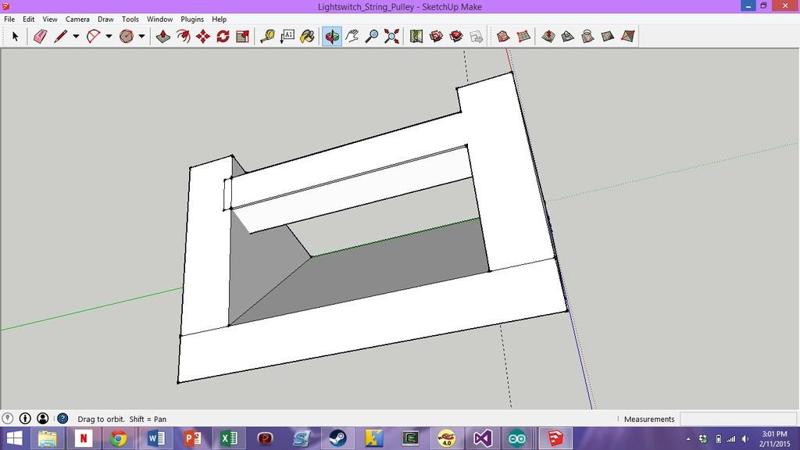Click SketchUp icon in the taskbar

[x=555, y=438]
